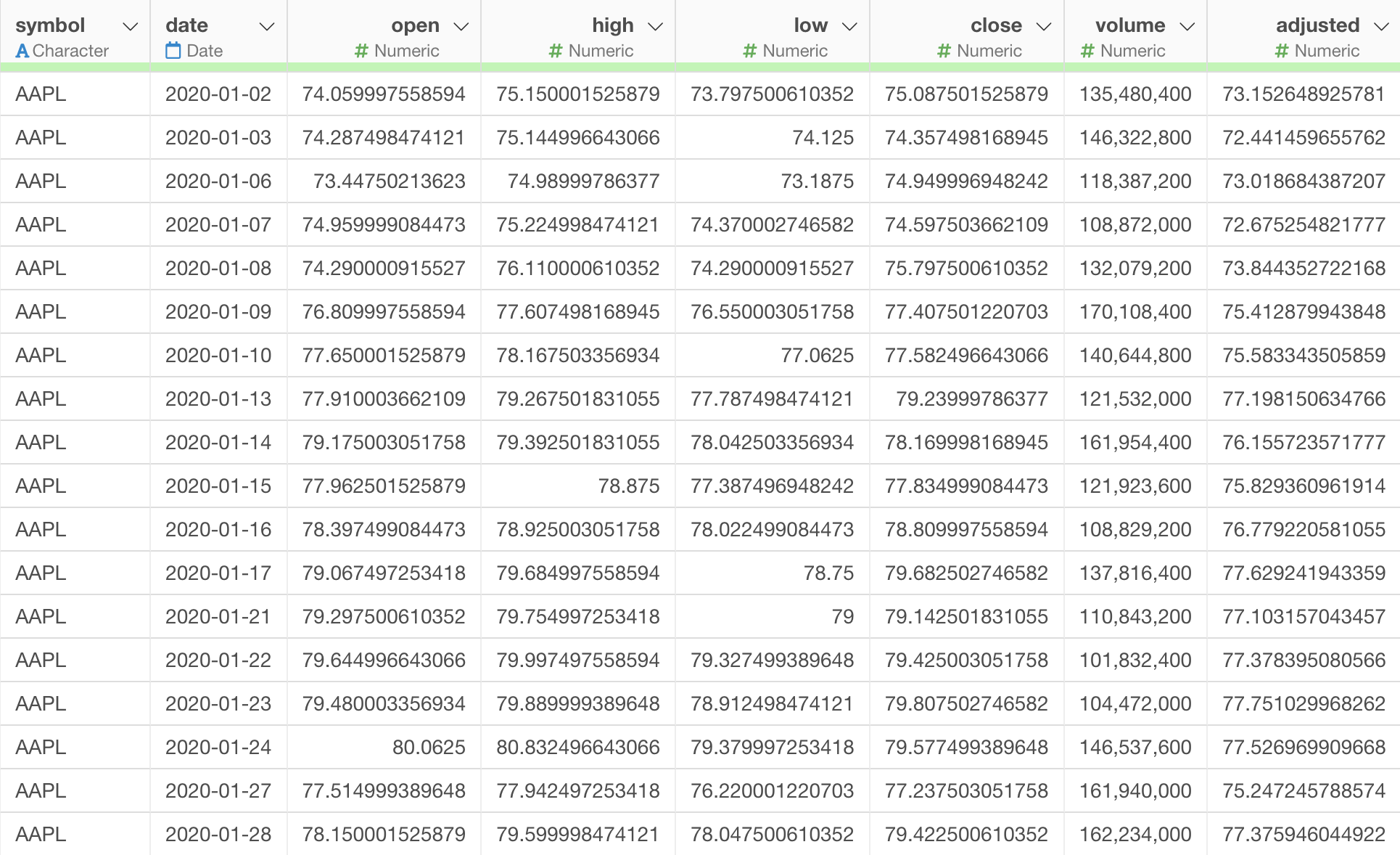The image size is (1400, 855).
Task: Click volume value 170,108,400
Action: click(1136, 312)
